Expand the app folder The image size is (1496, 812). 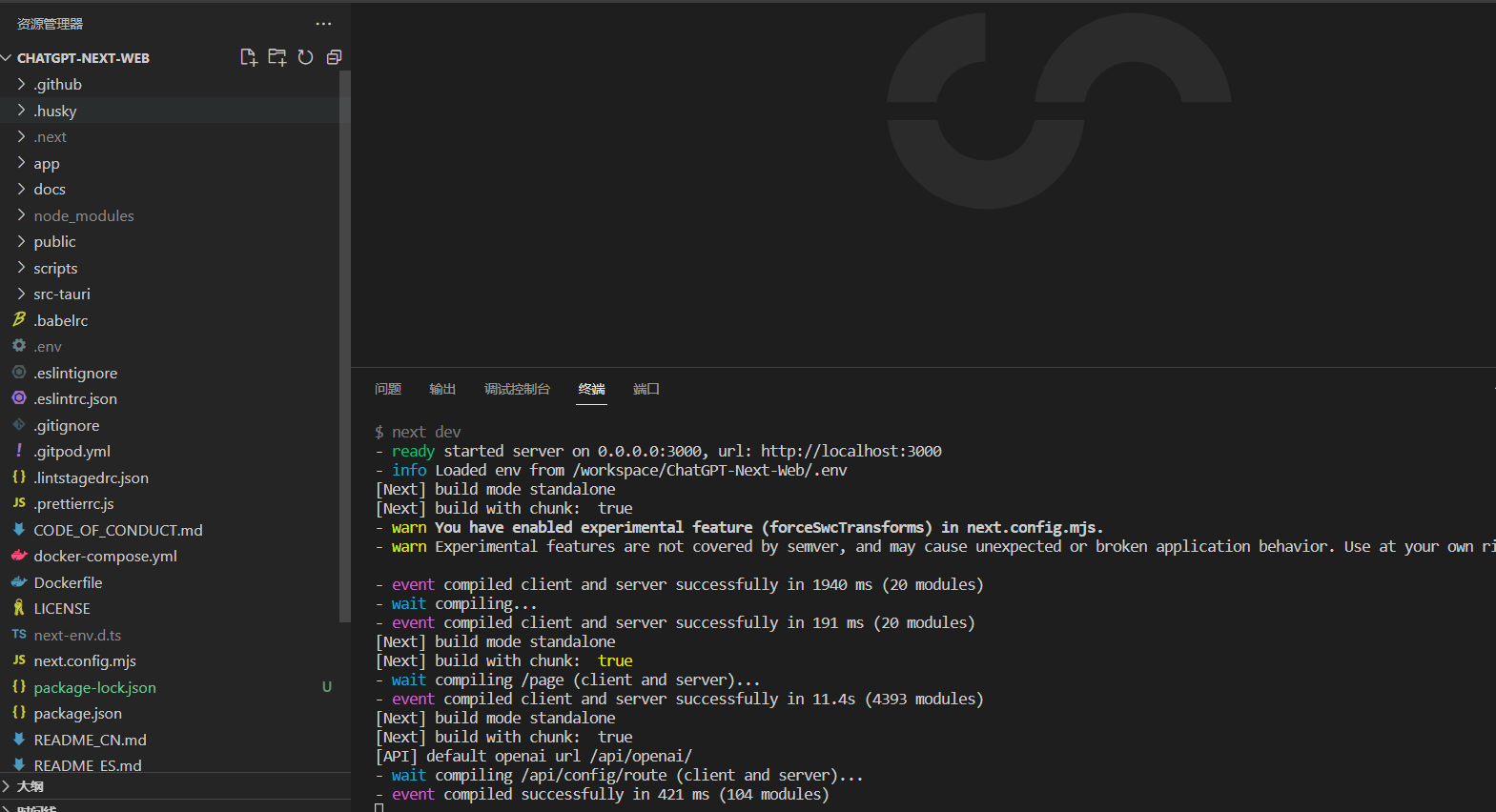point(21,163)
